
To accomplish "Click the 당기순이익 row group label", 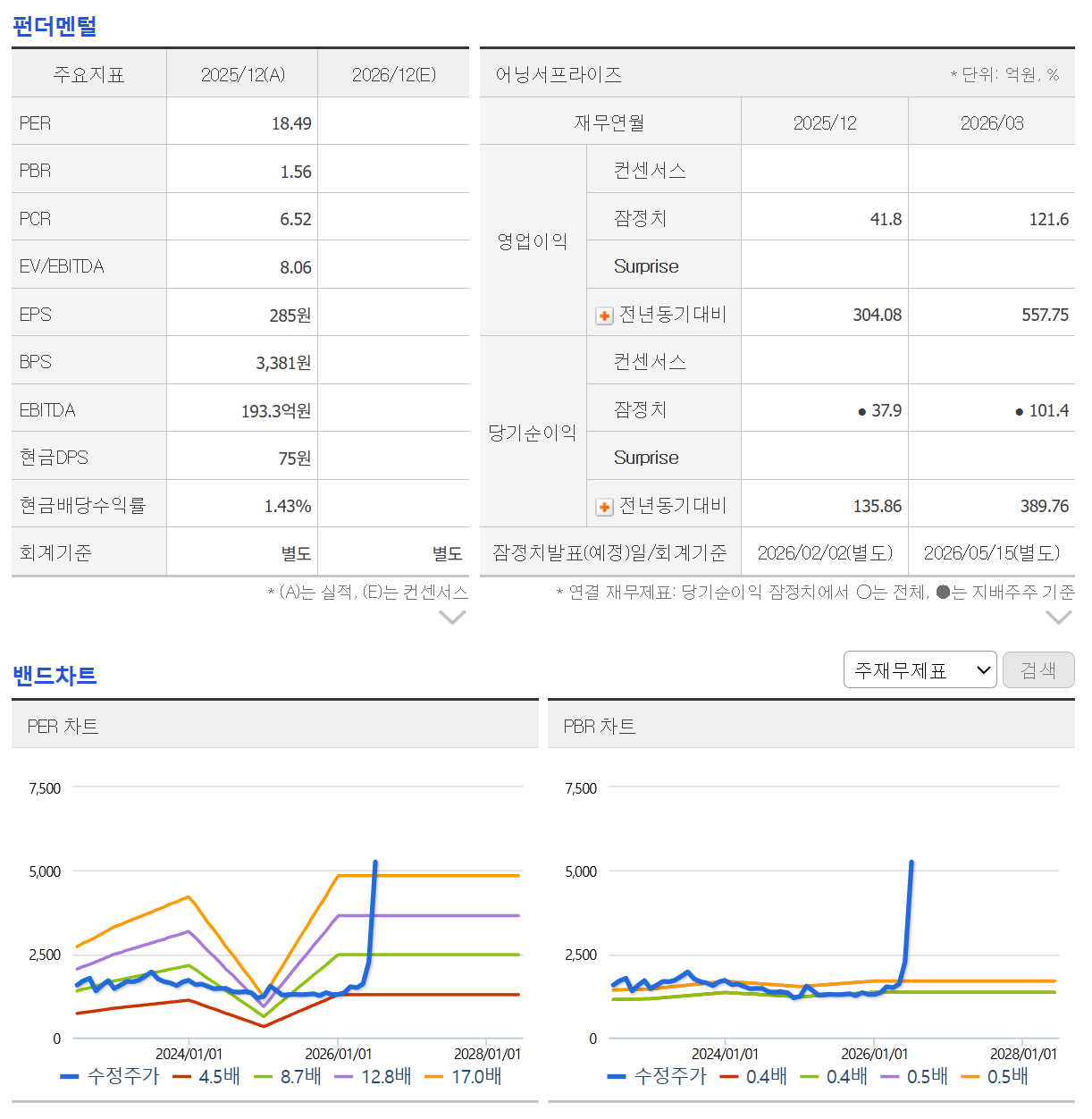I will click(x=533, y=433).
